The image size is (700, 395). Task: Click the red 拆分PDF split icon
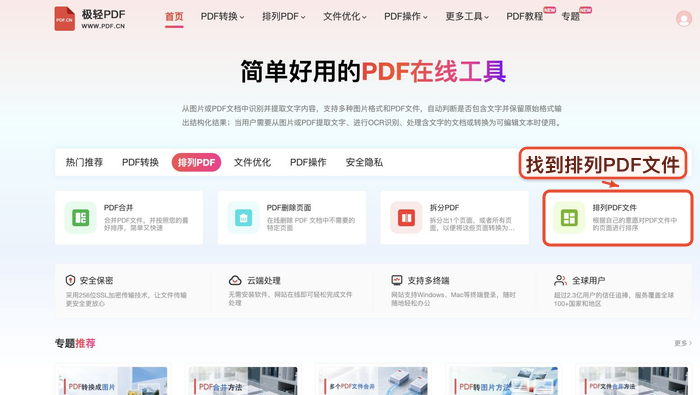(406, 217)
